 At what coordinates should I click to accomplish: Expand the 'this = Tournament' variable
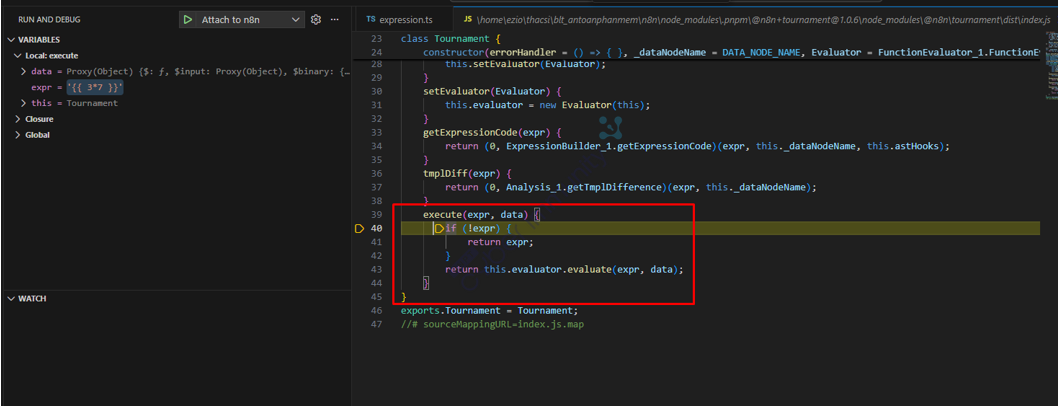point(24,103)
